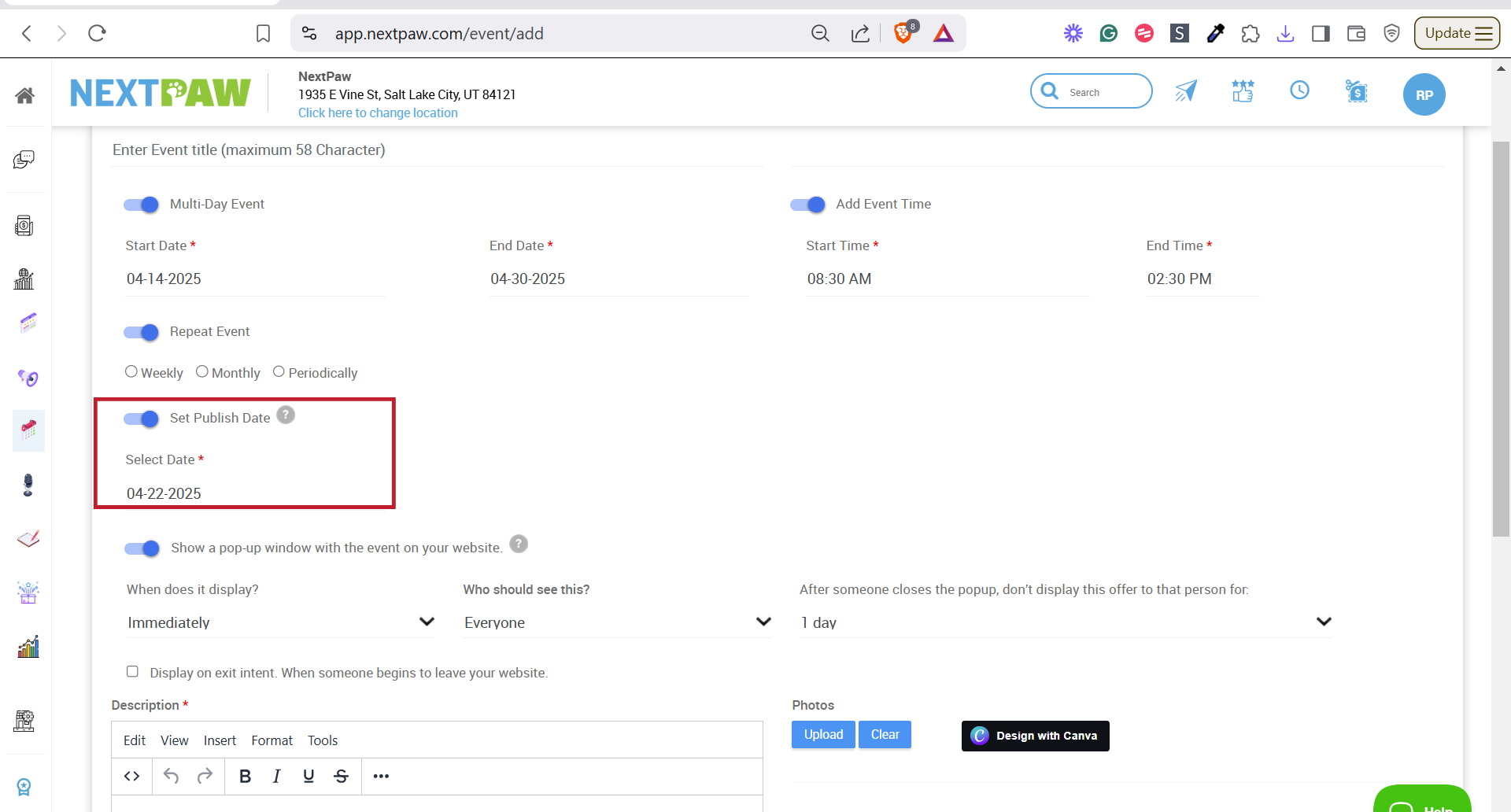This screenshot has width=1511, height=812.
Task: Click the browser Update button
Action: tap(1457, 33)
